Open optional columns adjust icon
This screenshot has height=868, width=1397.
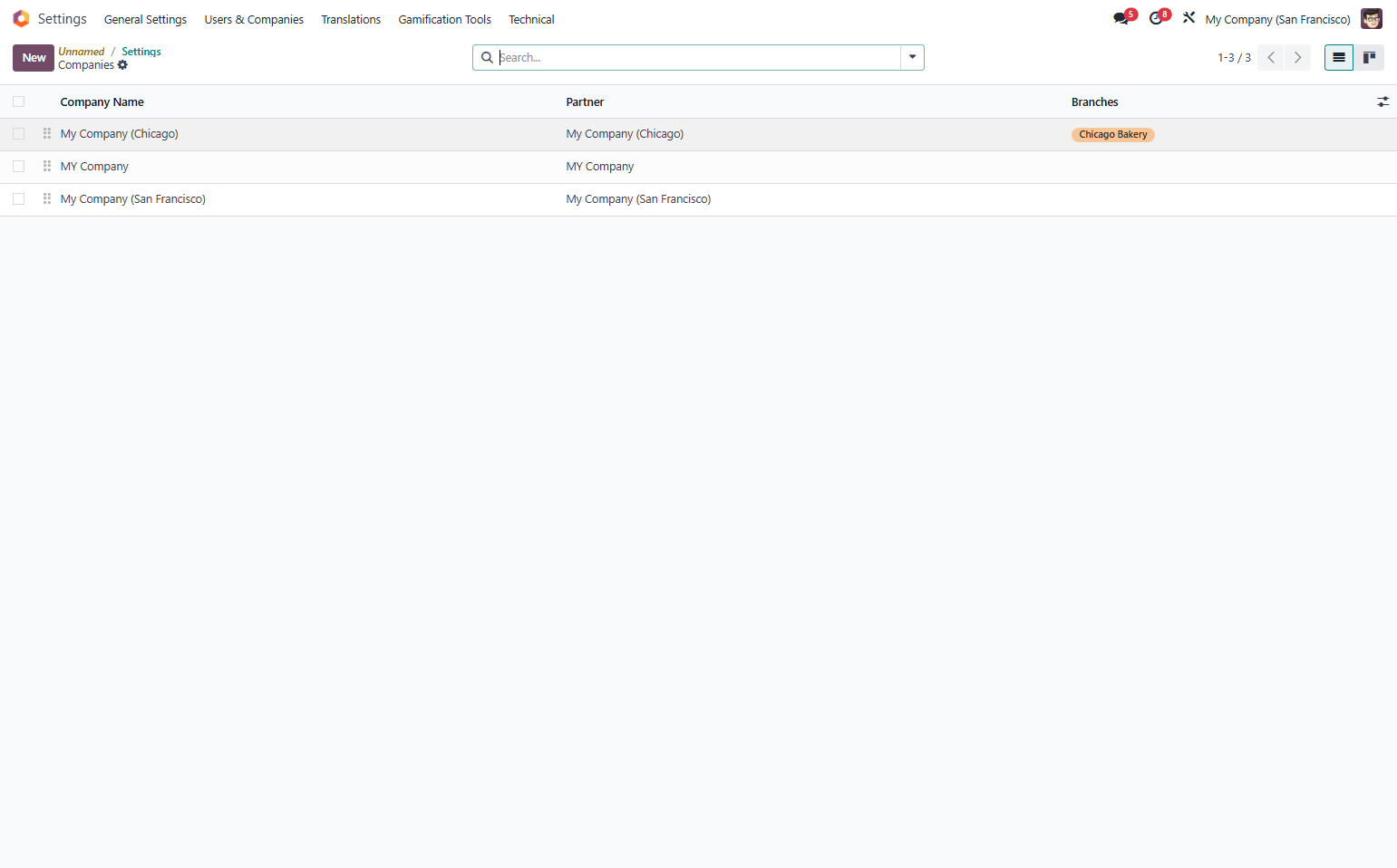[1382, 102]
